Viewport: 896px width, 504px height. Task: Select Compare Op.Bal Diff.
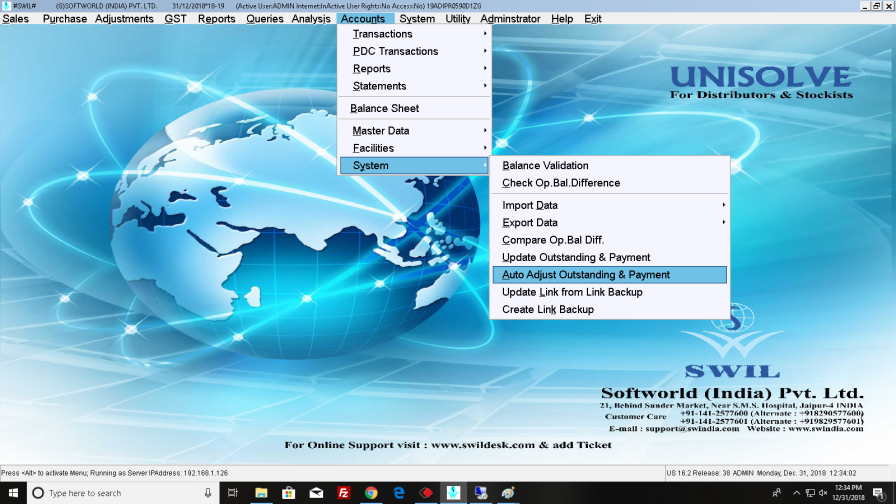tap(610, 240)
